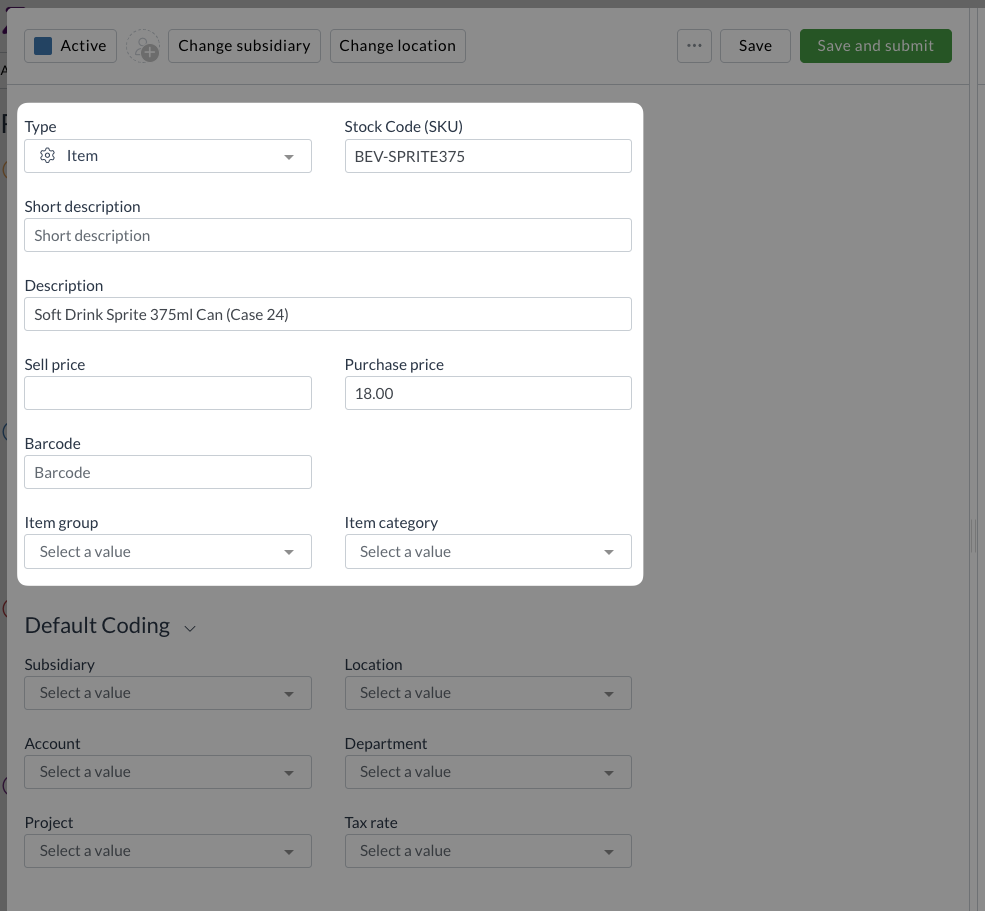The width and height of the screenshot is (985, 911).
Task: Collapse the Default Coding section chevron
Action: tap(190, 628)
